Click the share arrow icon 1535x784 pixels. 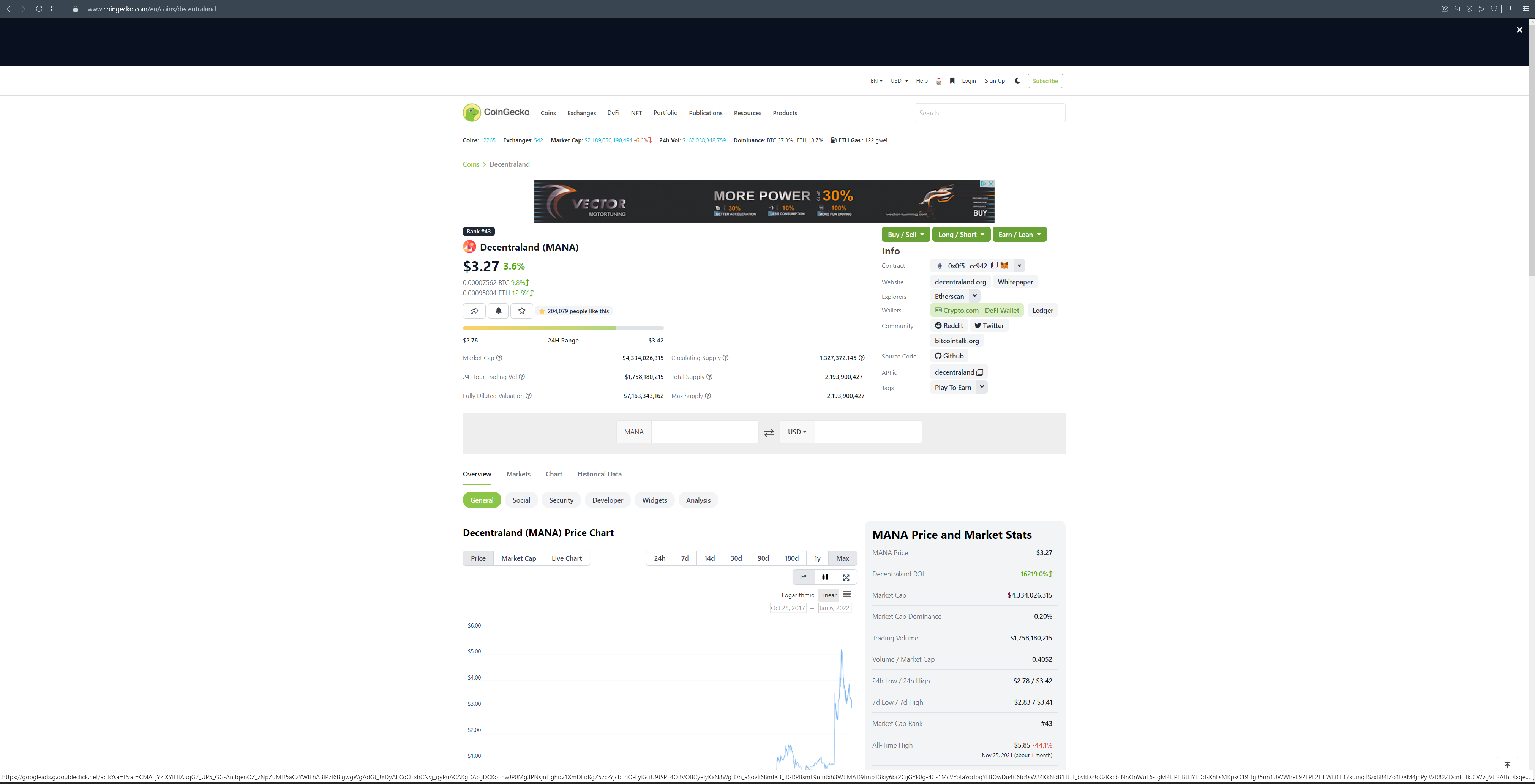(474, 311)
